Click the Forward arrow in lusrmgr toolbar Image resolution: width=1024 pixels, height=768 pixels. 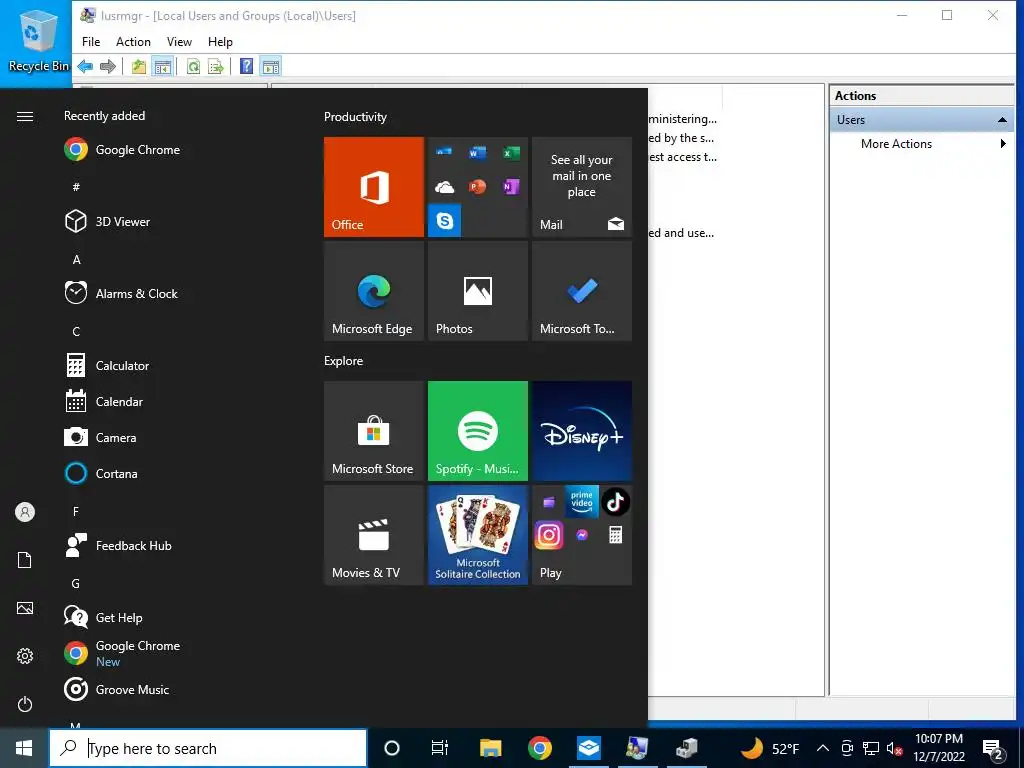point(108,66)
